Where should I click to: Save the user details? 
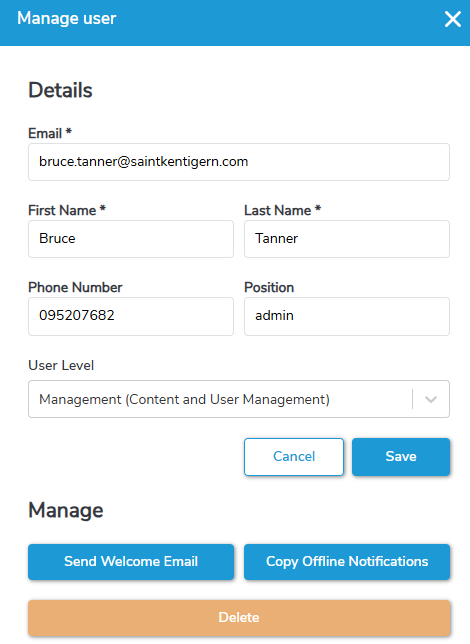[401, 457]
